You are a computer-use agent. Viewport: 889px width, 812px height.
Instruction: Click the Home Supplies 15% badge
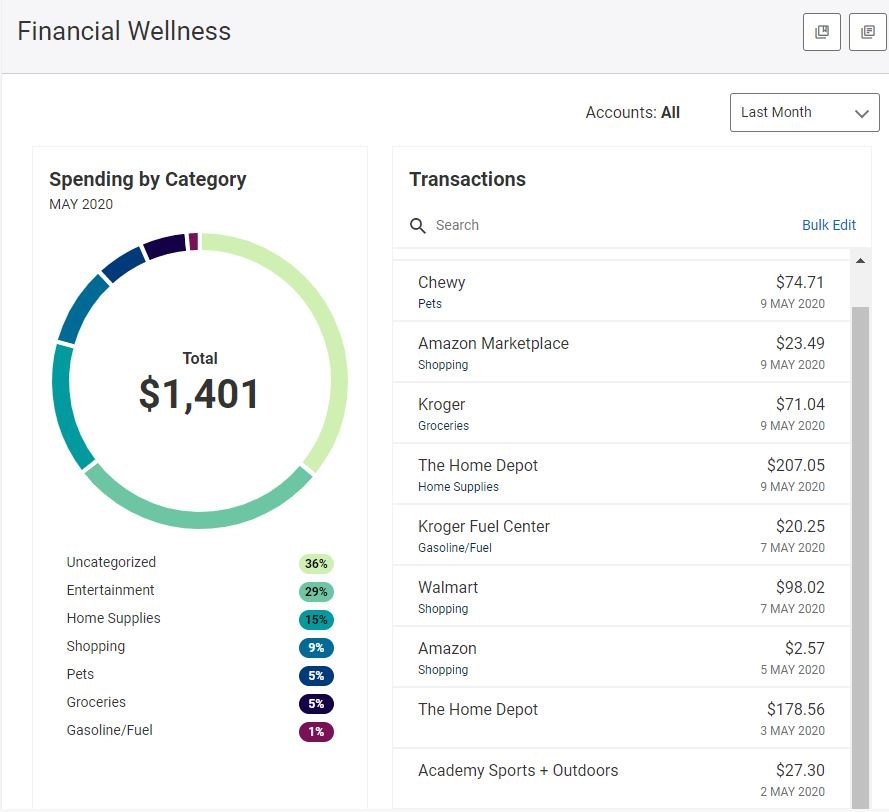(x=316, y=619)
